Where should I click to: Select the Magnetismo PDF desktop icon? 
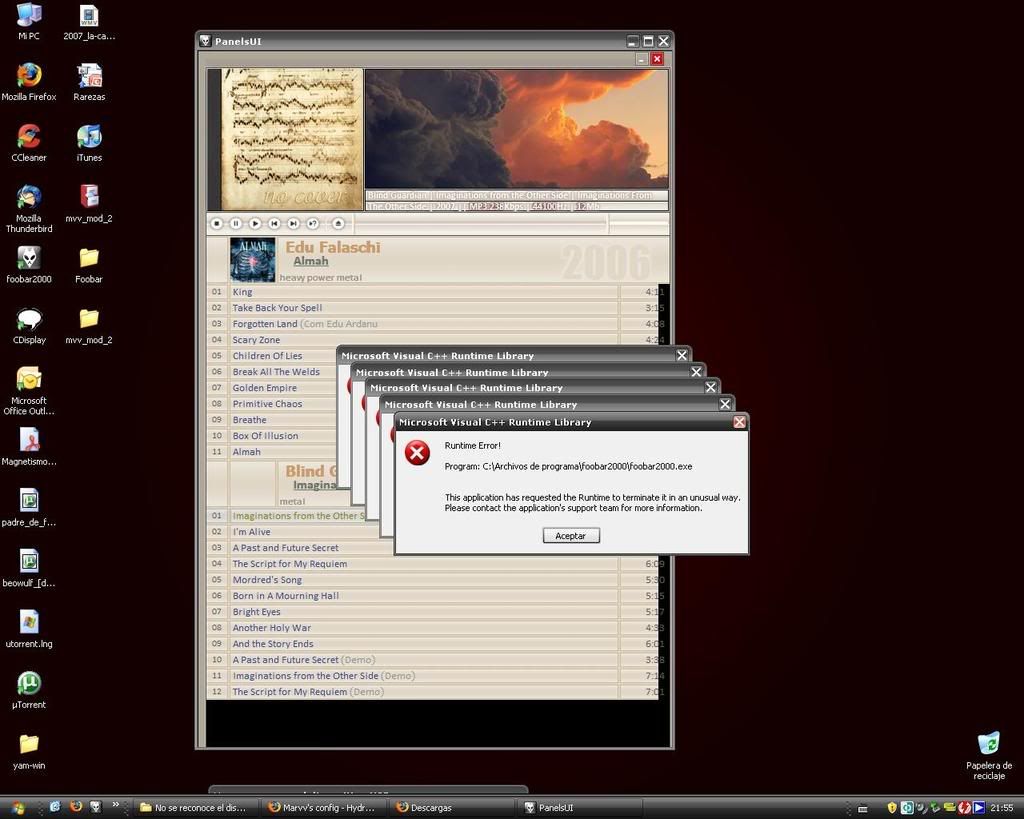[x=29, y=447]
